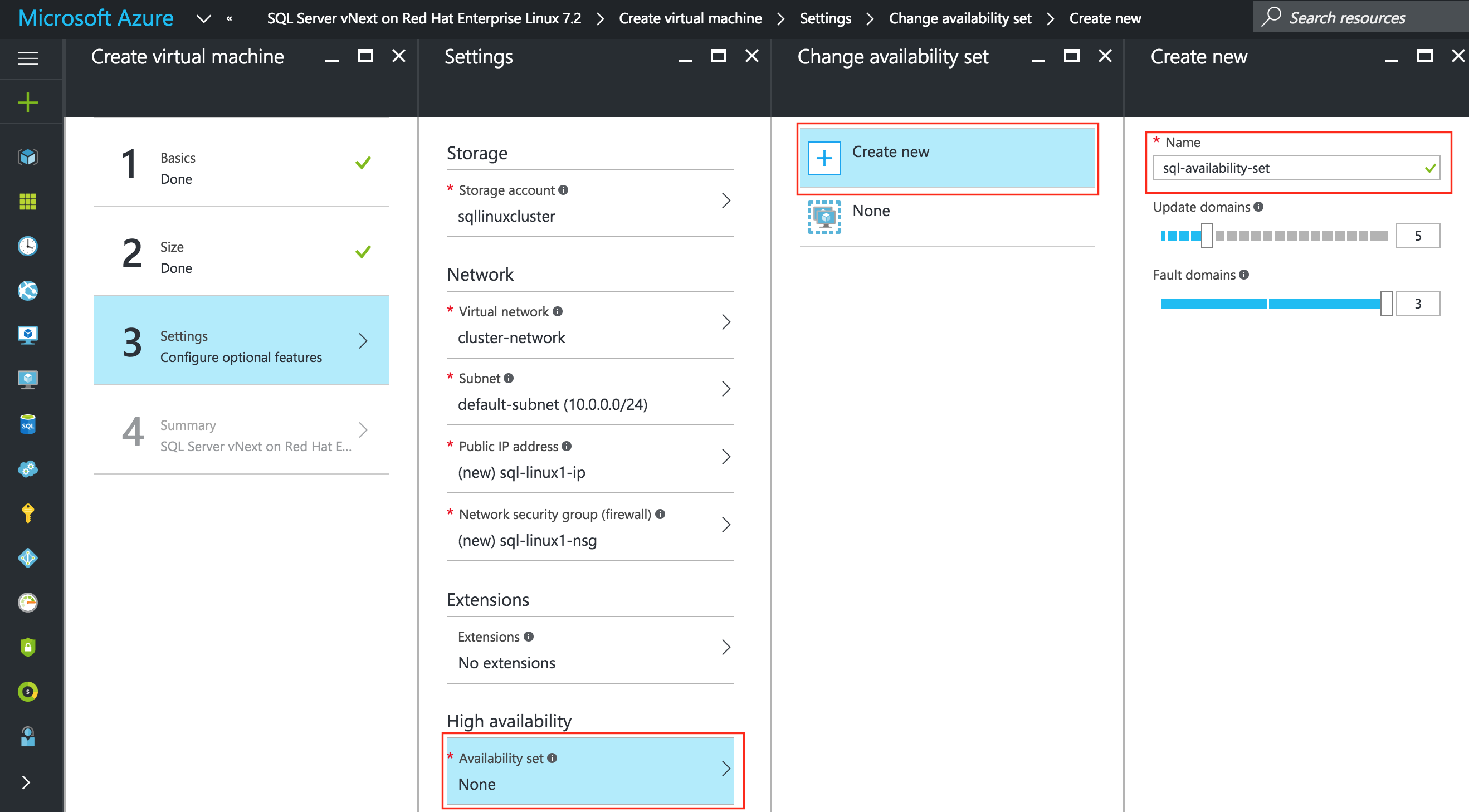Open Azure Active Directory diamond icon
The height and width of the screenshot is (812, 1469).
[x=27, y=557]
